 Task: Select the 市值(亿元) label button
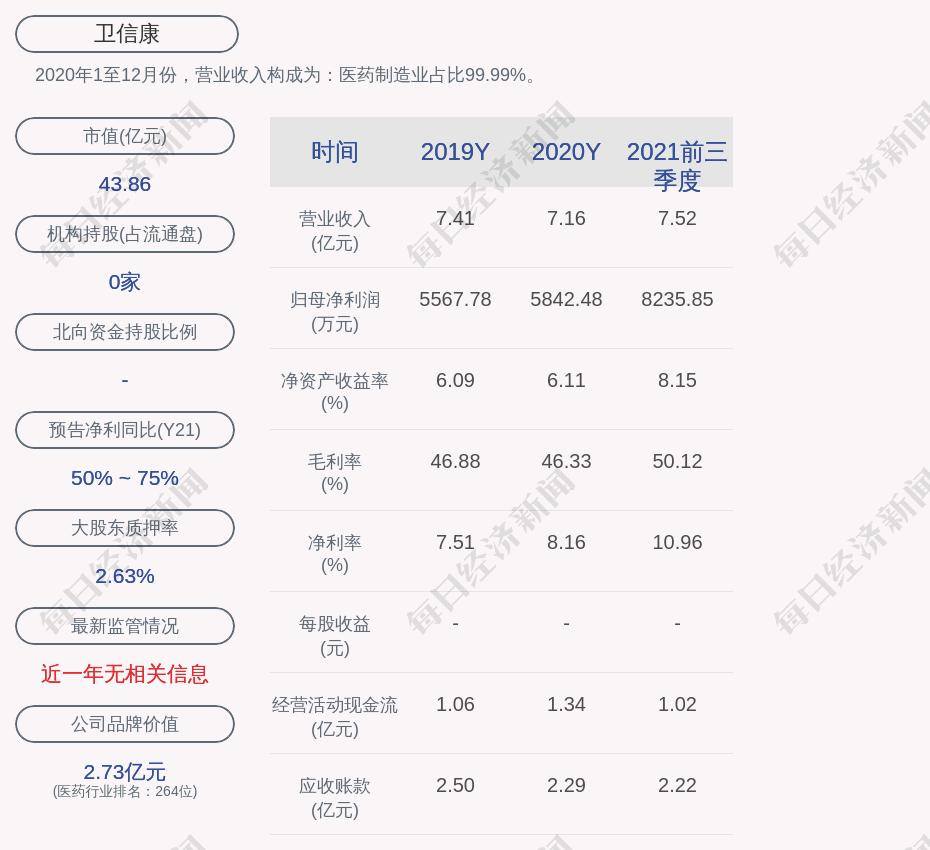coord(125,136)
